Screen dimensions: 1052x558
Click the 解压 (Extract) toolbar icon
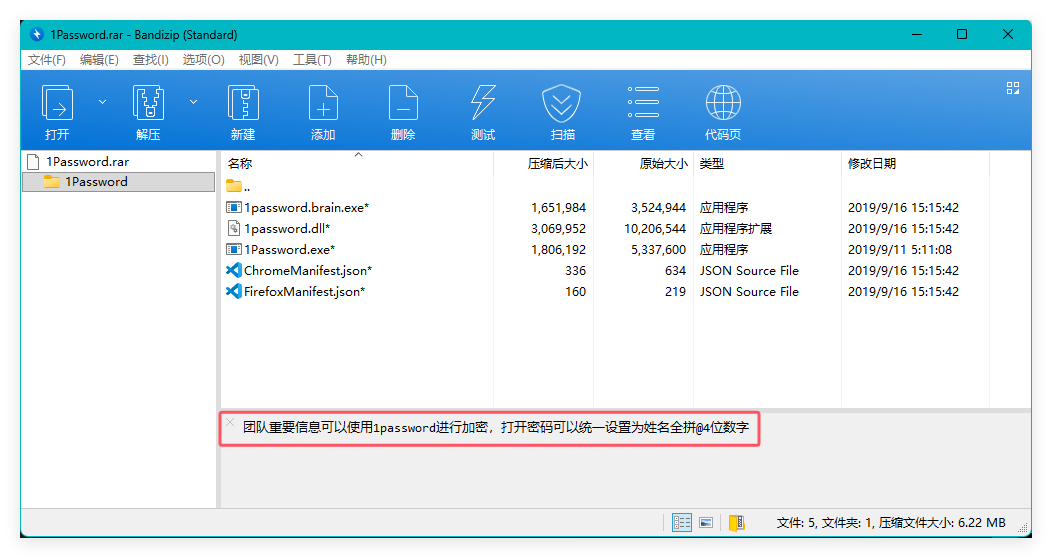pos(148,103)
